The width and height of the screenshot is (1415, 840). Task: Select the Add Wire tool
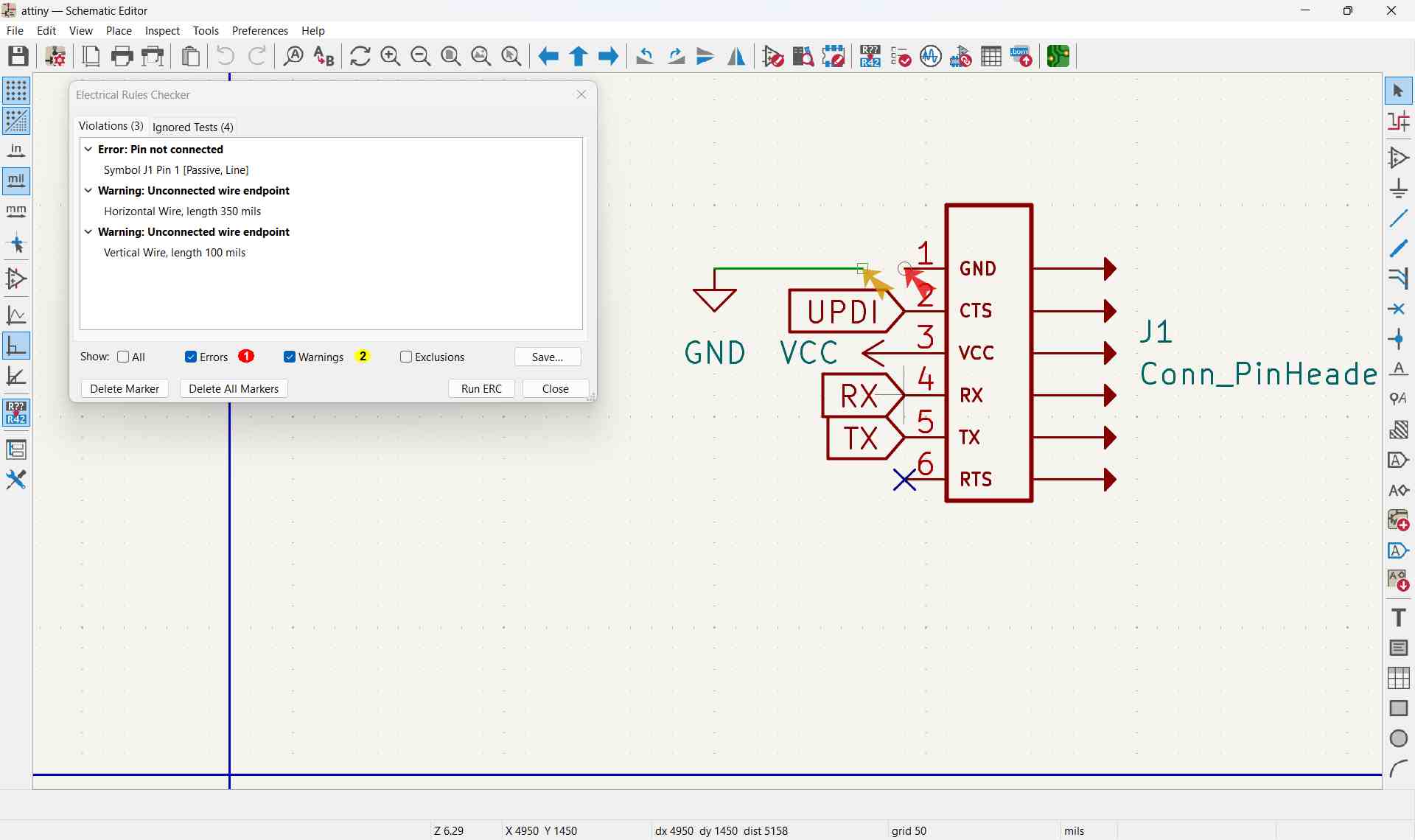1399,219
